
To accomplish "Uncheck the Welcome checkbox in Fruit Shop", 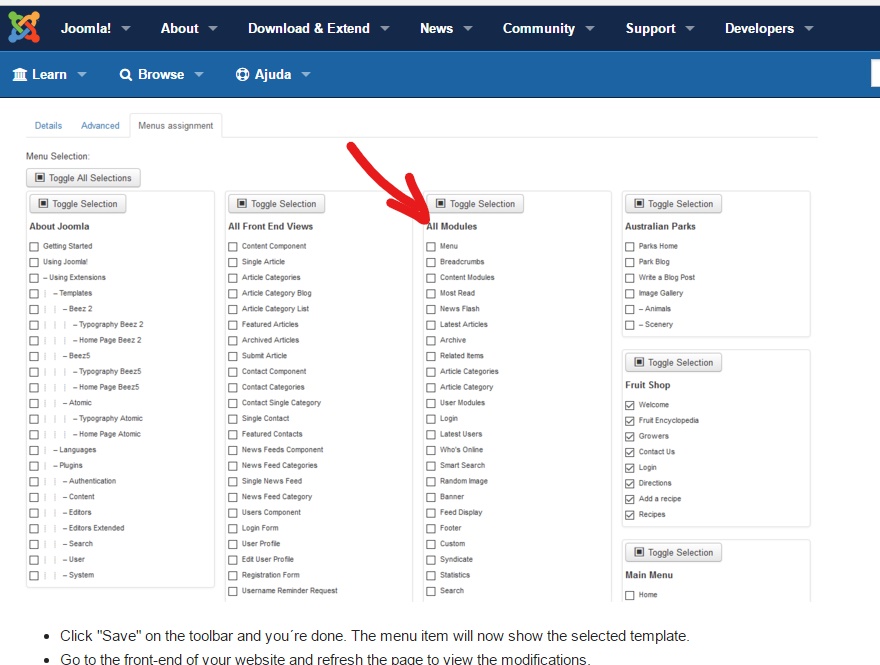I will [x=630, y=405].
